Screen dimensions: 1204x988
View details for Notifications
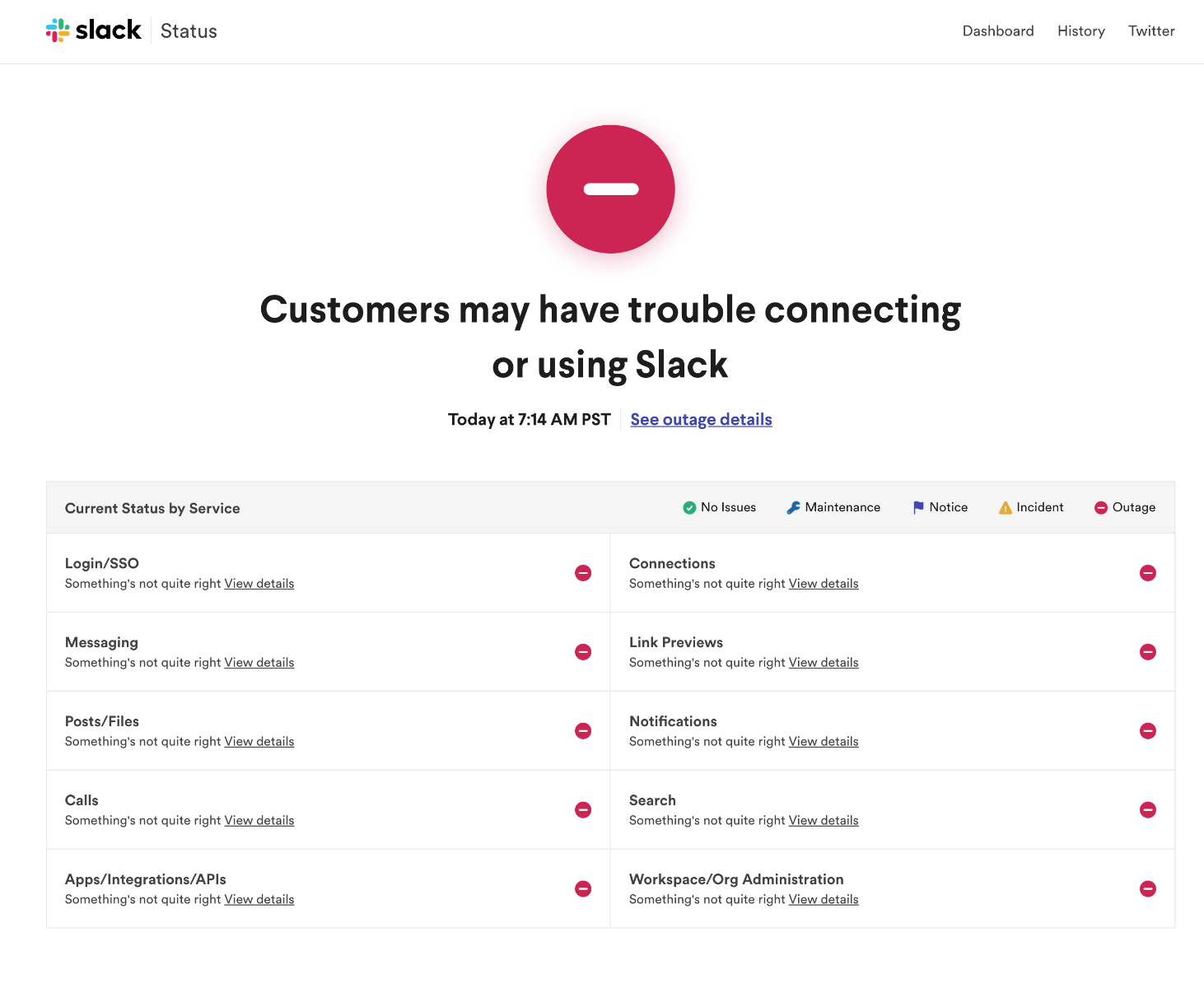824,742
